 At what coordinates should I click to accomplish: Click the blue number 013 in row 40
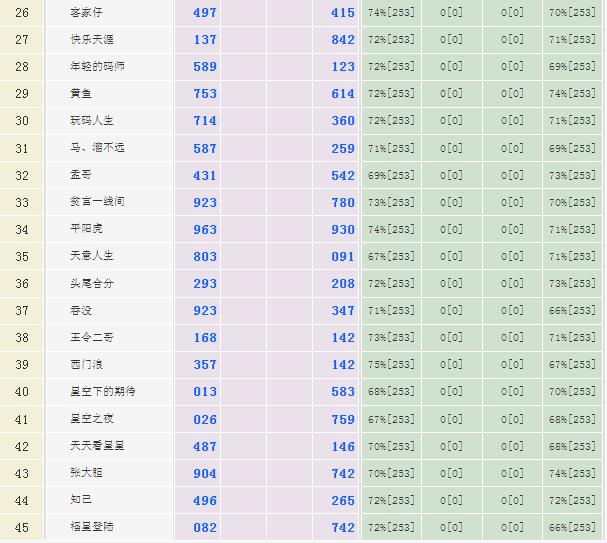(x=204, y=391)
